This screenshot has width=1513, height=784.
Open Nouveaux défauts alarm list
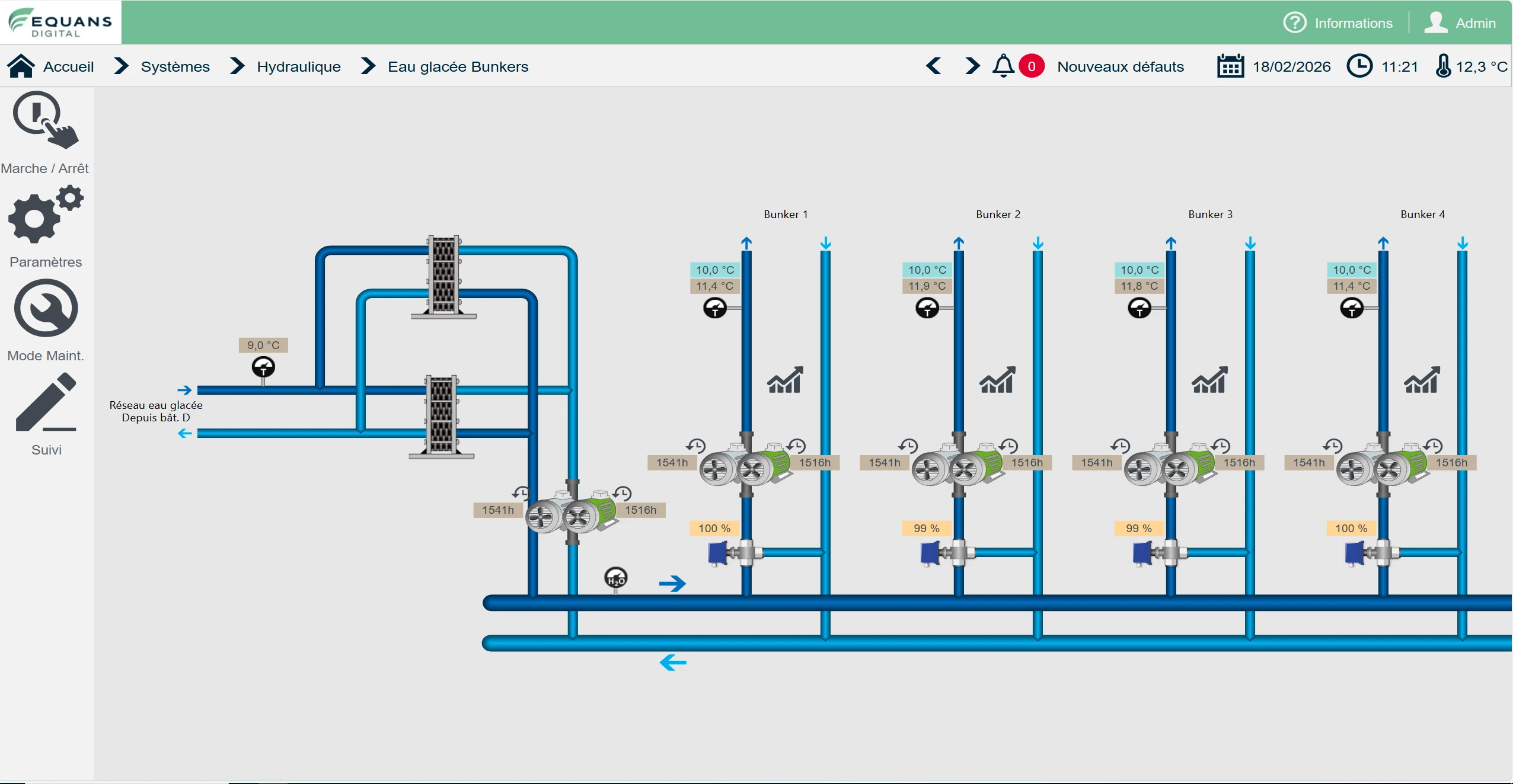point(1121,66)
